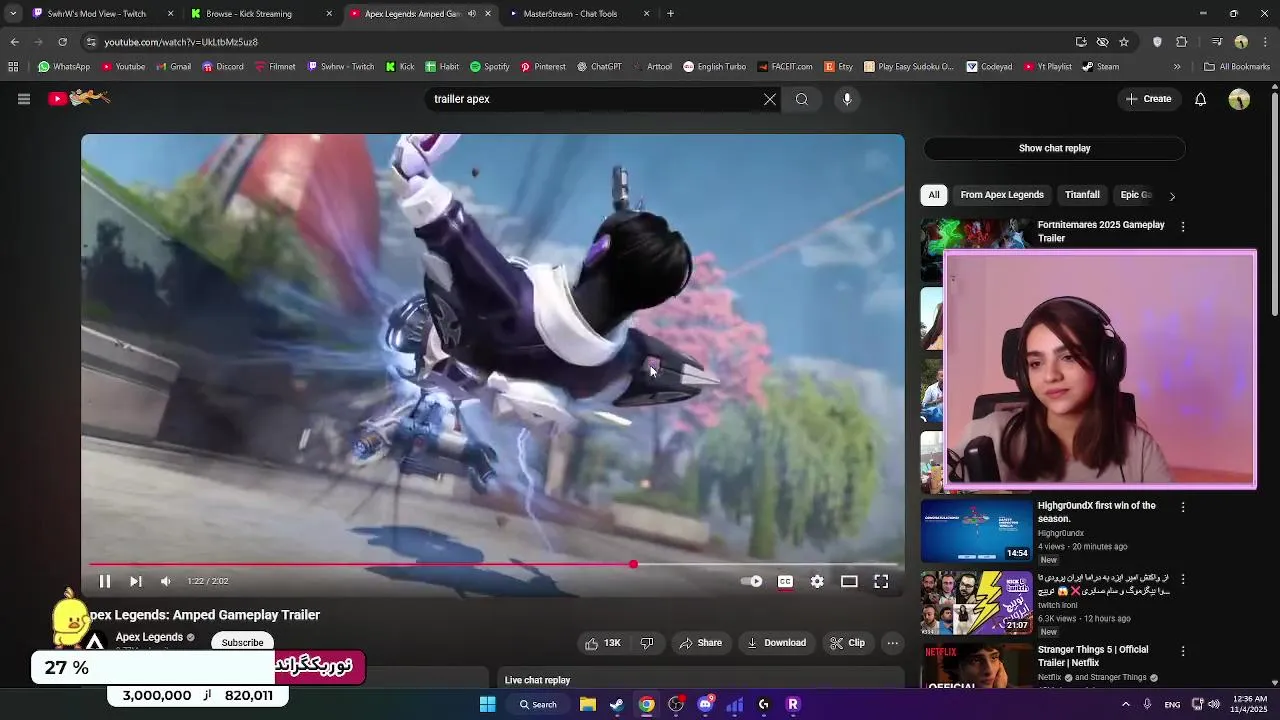Select the 'All' filter chip

click(x=934, y=195)
